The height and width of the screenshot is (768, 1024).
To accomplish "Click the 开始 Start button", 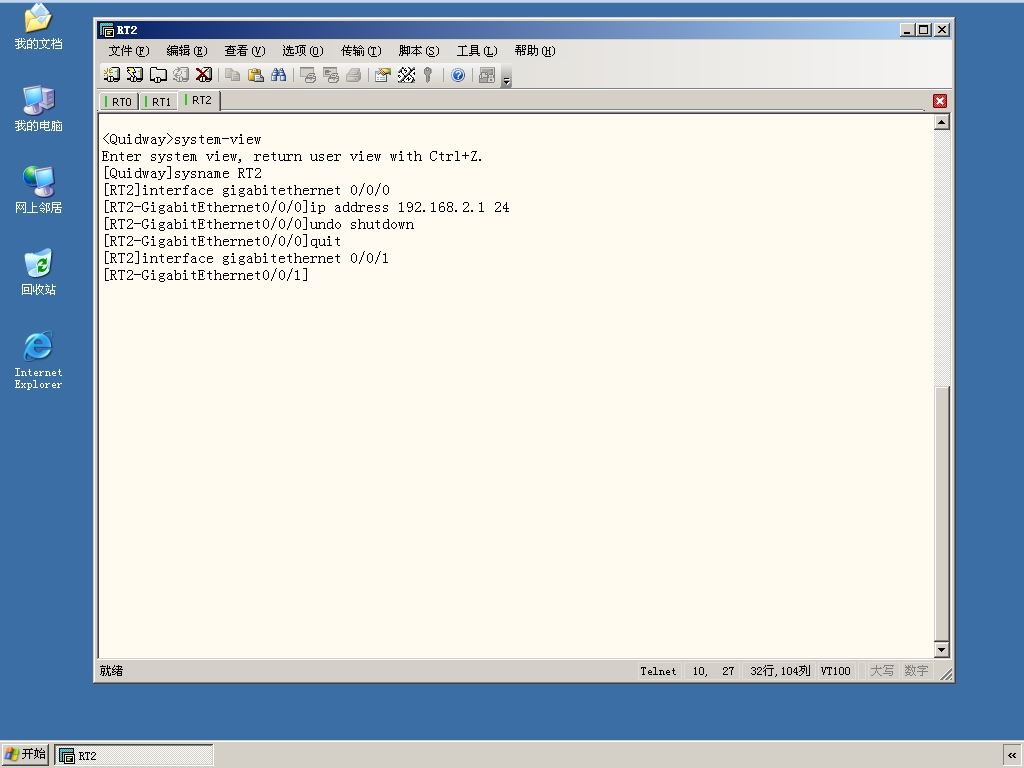I will (25, 754).
